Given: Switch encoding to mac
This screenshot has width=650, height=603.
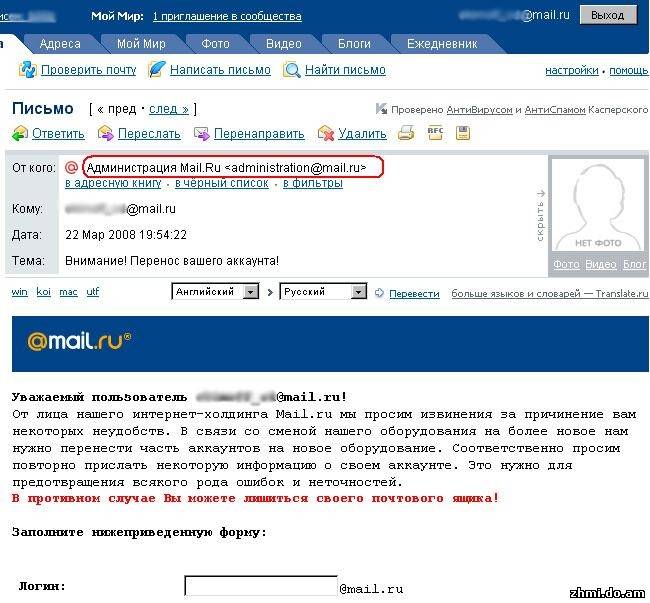Looking at the screenshot, I should 68,292.
